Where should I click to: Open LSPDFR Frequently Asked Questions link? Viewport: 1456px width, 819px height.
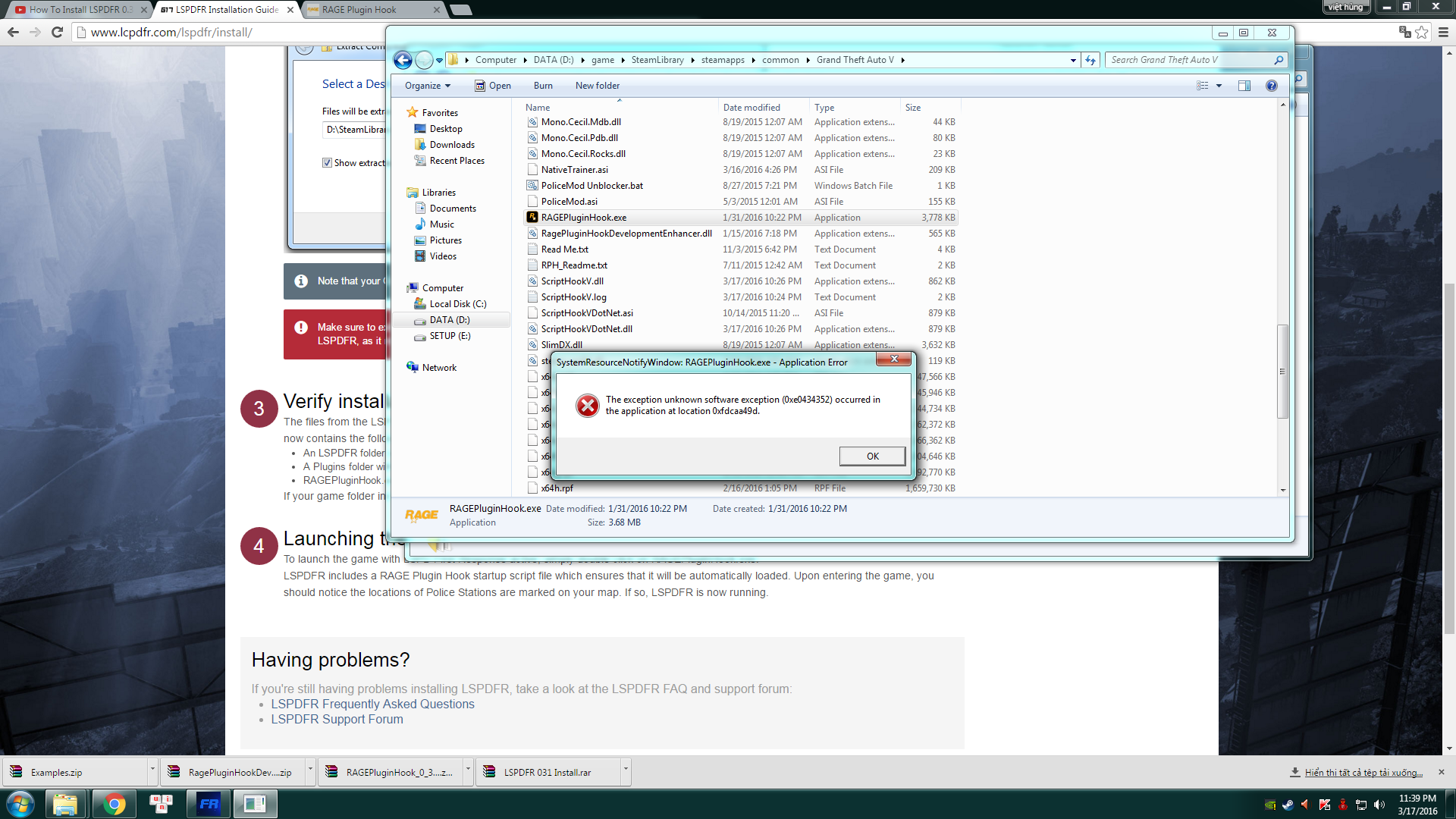click(372, 704)
